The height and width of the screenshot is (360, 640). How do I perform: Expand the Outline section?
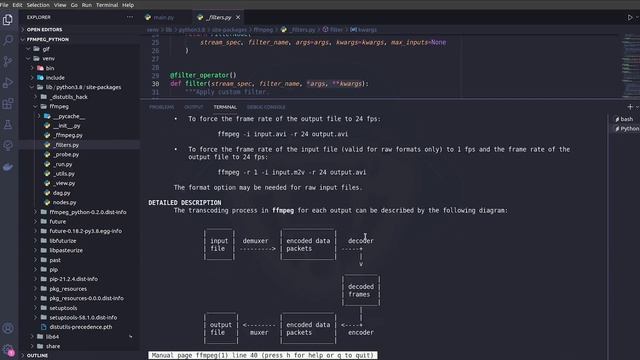(80, 356)
